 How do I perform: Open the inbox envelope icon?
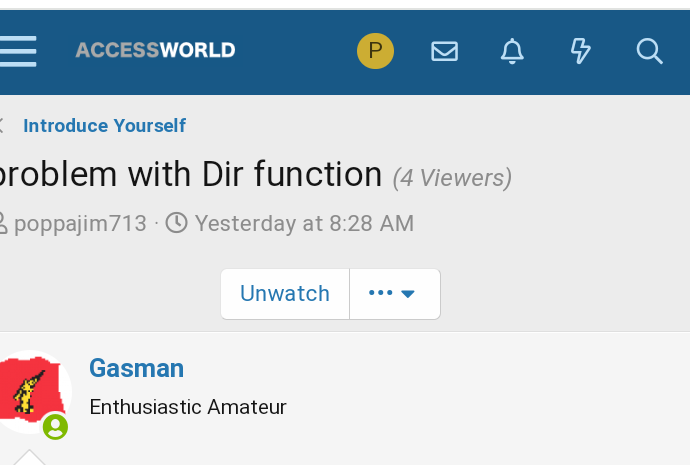point(444,51)
